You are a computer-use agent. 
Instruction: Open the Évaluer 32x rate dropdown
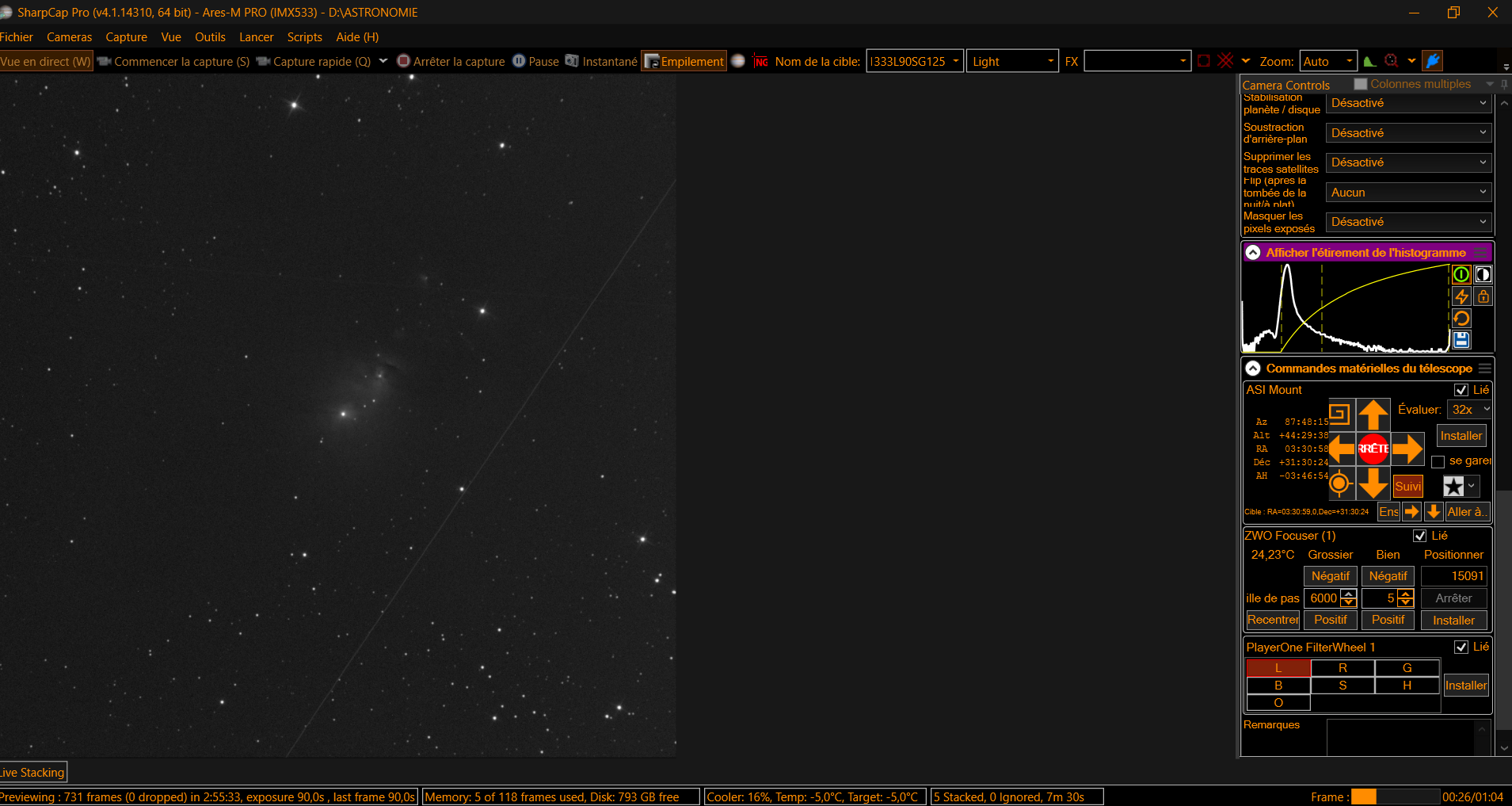(1469, 410)
